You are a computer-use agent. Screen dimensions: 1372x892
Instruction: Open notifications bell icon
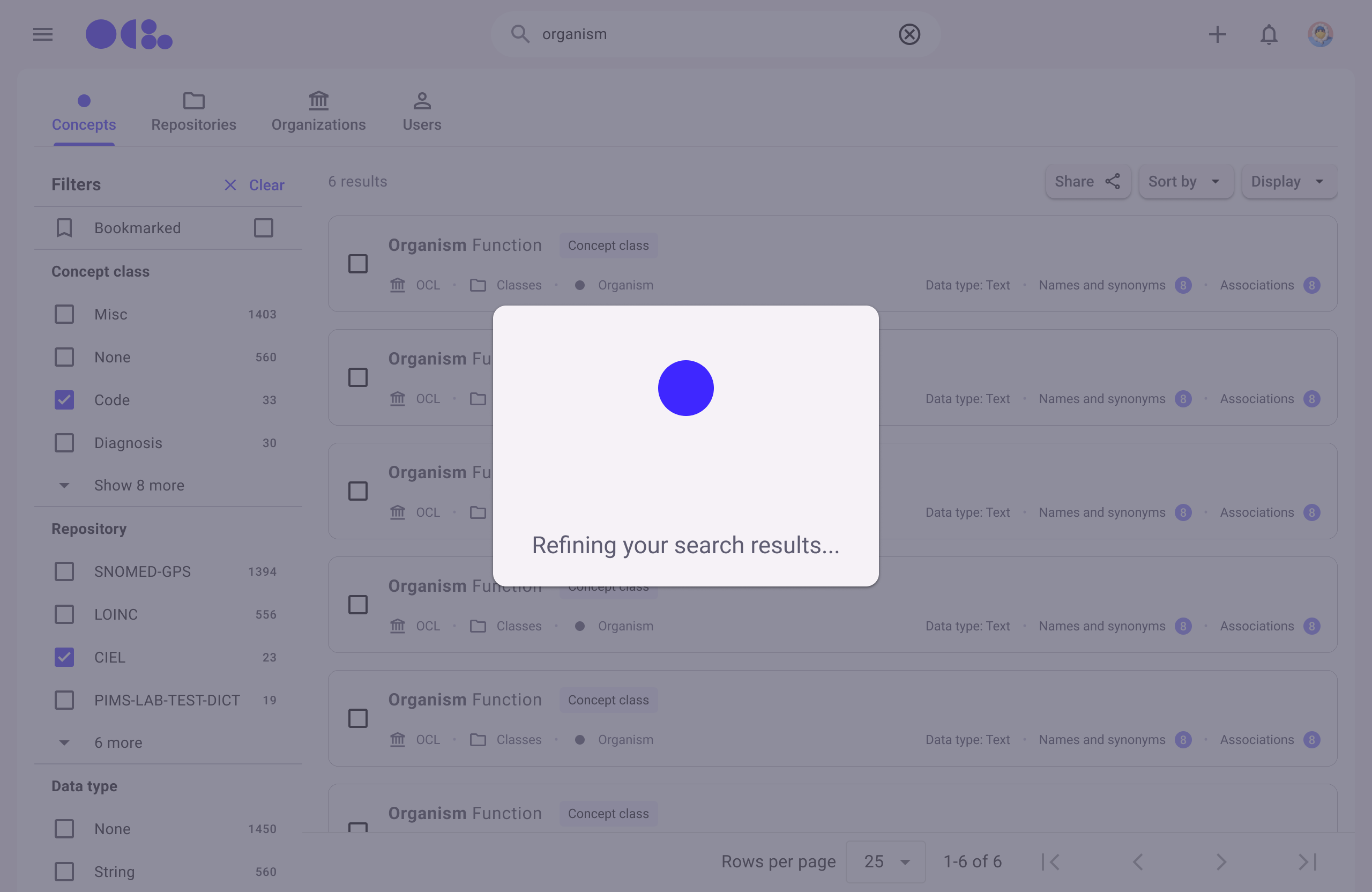point(1268,35)
